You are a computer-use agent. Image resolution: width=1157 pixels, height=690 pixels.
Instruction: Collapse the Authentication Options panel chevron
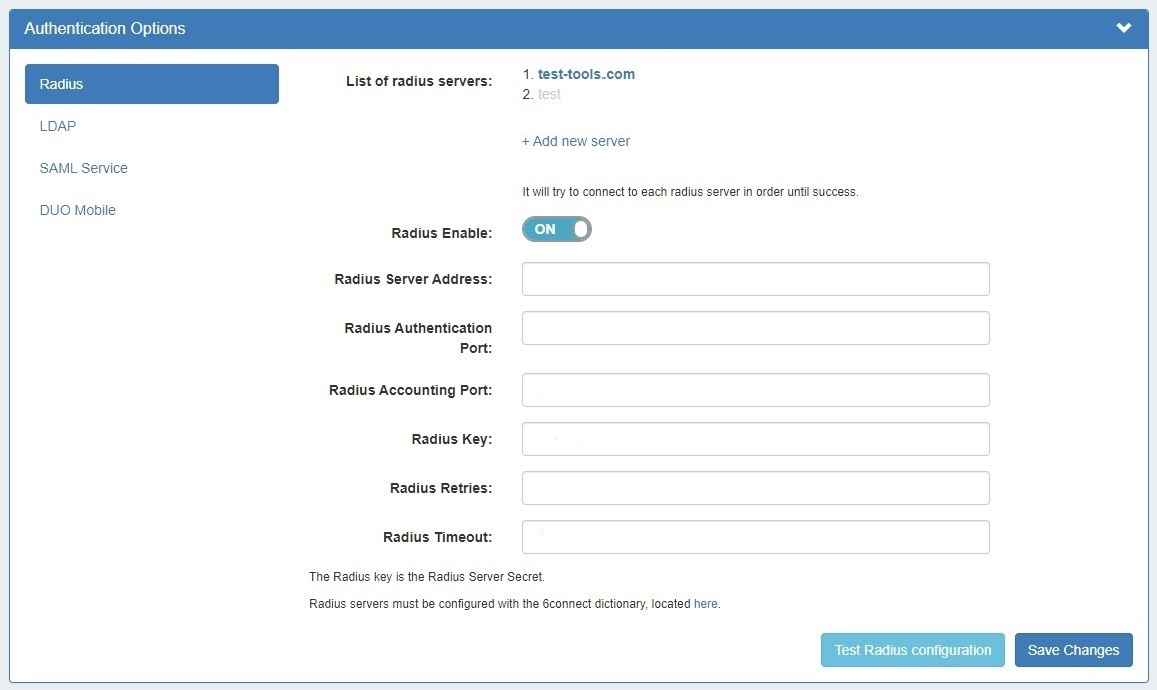pyautogui.click(x=1123, y=28)
